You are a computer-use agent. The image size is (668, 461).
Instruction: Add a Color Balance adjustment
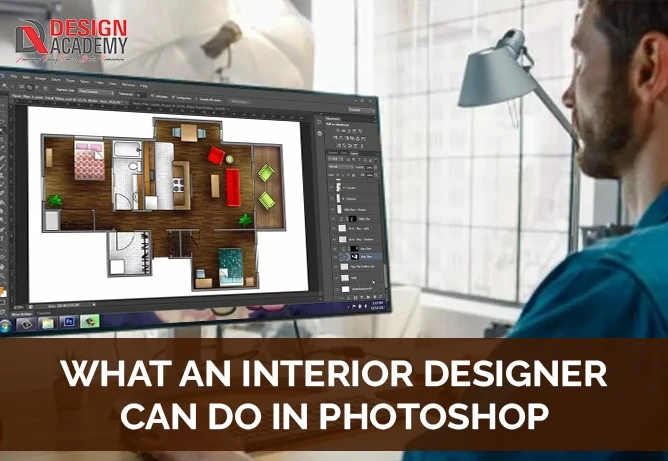coord(341,138)
